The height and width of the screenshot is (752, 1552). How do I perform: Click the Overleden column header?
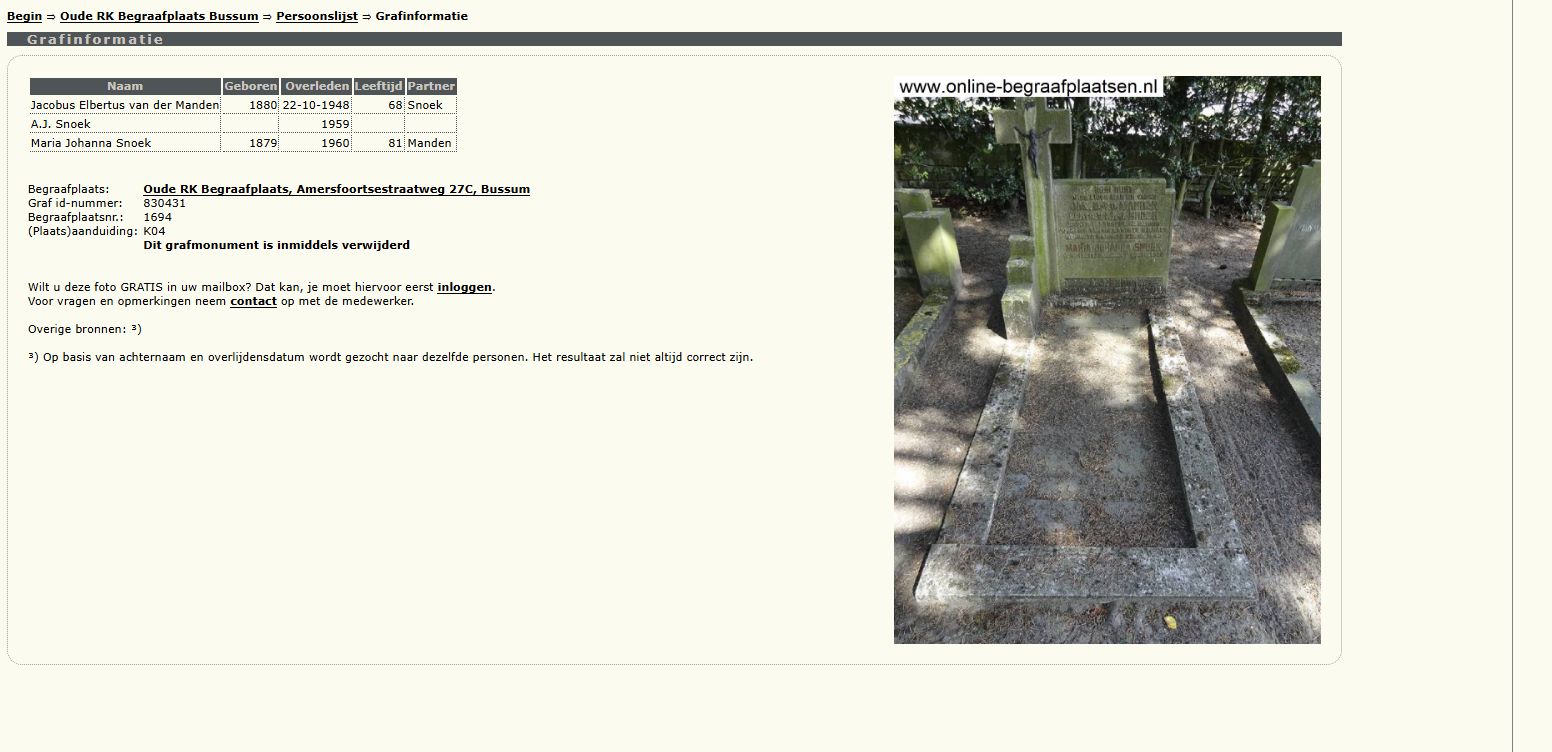(316, 86)
